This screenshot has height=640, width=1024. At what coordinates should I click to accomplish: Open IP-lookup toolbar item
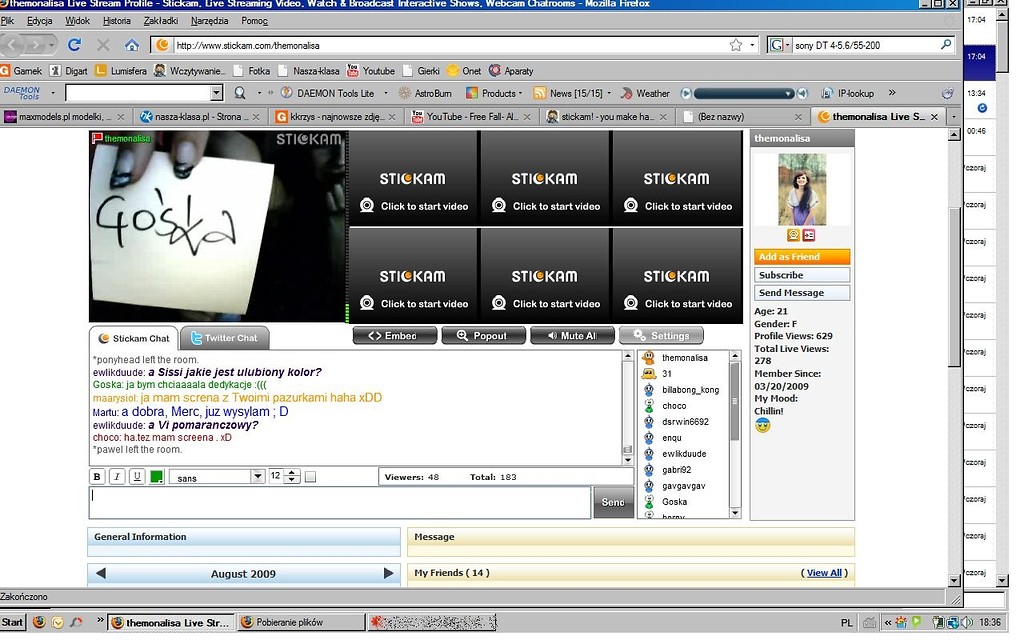click(x=848, y=93)
